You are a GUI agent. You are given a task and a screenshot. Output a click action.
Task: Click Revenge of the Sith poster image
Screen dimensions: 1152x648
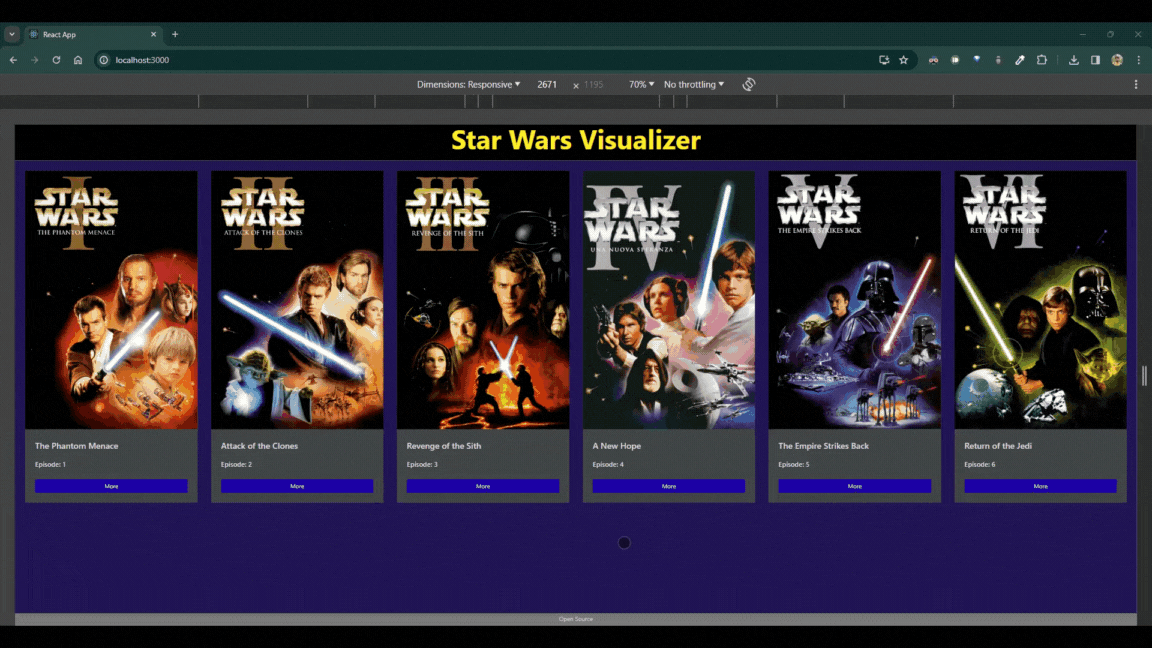point(483,300)
